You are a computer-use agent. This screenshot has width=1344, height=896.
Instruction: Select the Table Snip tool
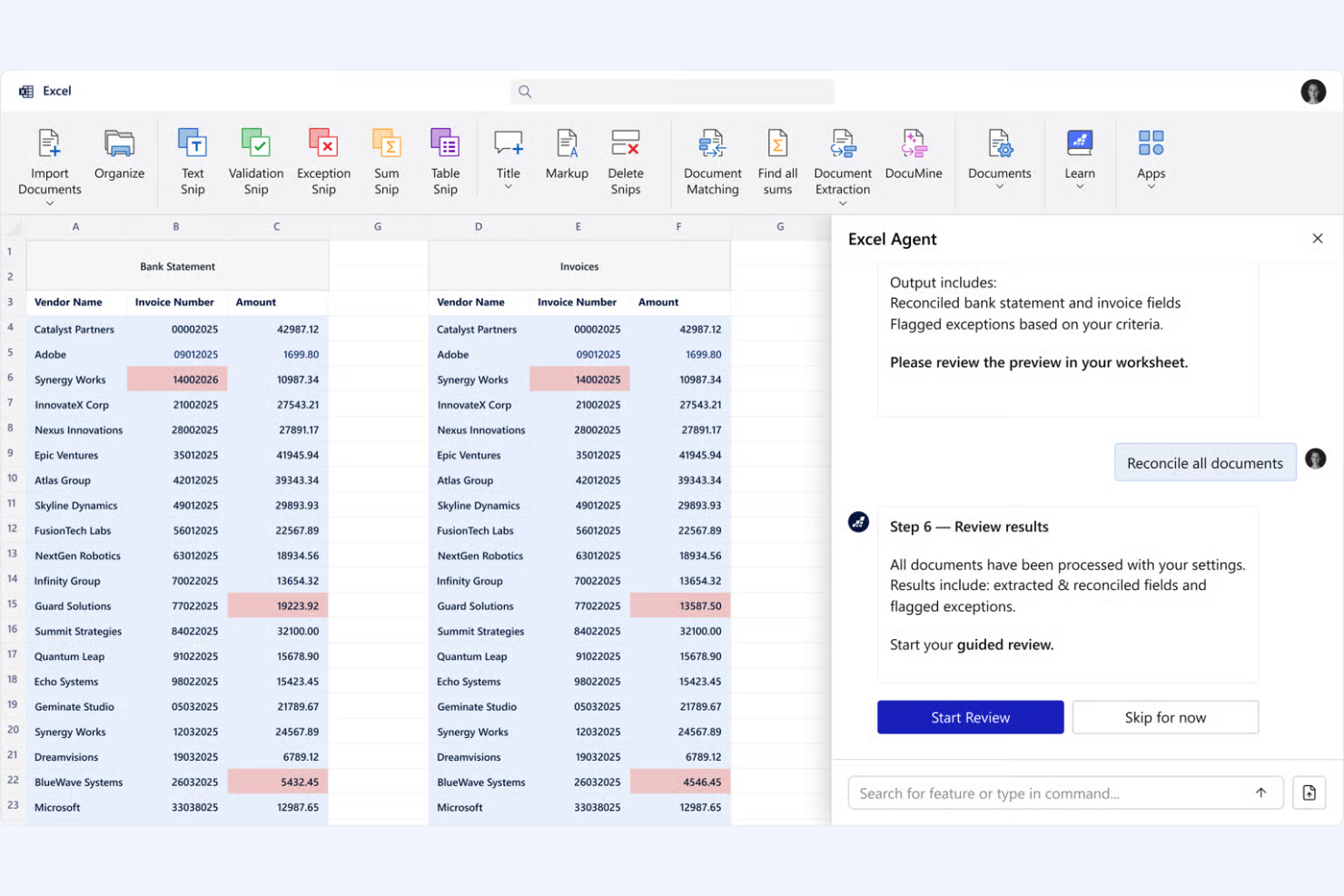pos(445,162)
